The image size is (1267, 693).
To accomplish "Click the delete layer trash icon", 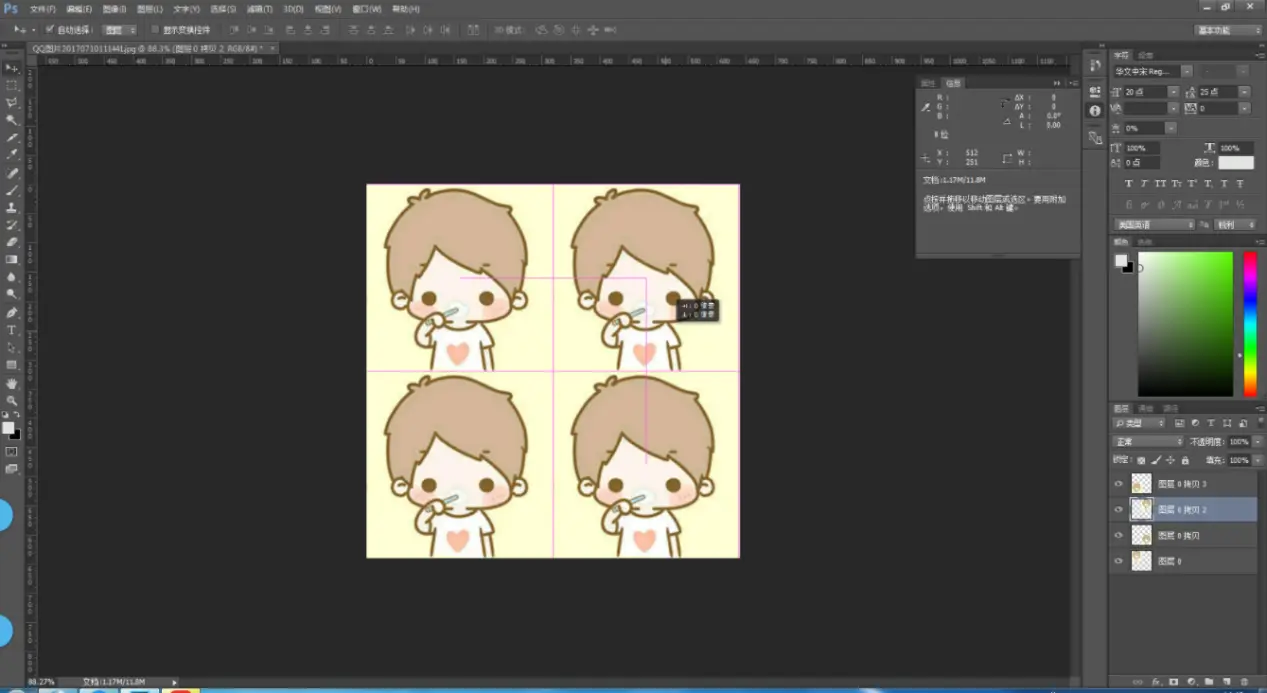I will coord(1244,682).
